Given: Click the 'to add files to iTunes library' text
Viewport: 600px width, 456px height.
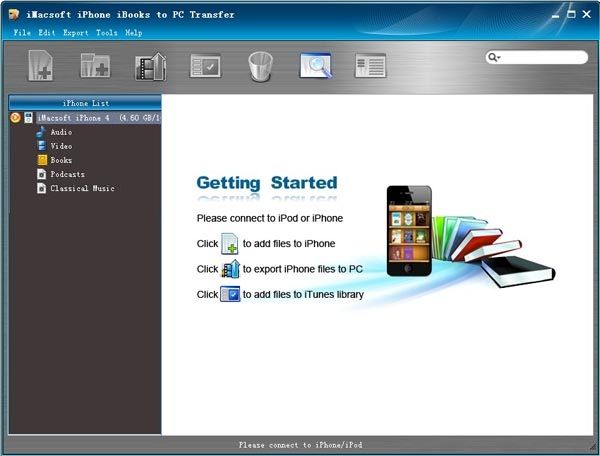Looking at the screenshot, I should coord(303,294).
